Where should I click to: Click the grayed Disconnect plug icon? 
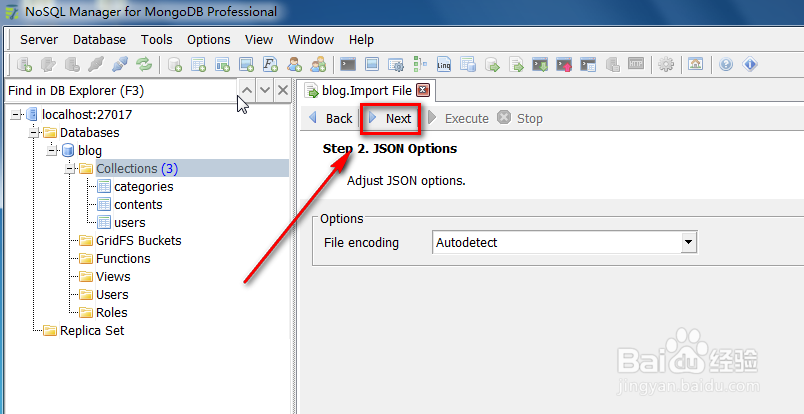pyautogui.click(x=96, y=64)
